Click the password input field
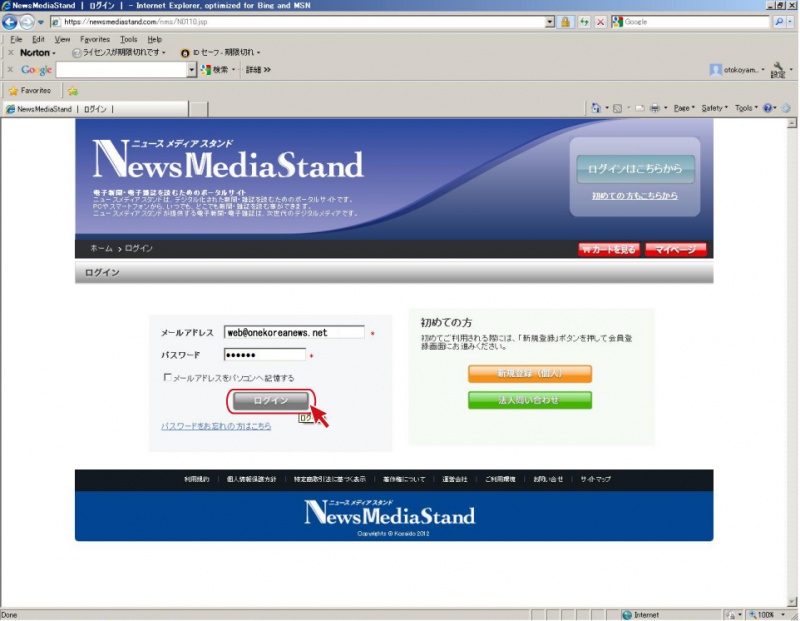 click(x=265, y=355)
